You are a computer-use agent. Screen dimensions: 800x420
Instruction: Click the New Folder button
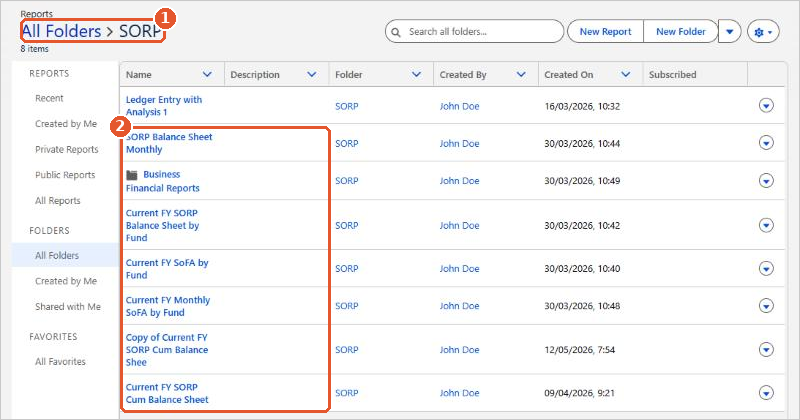coord(681,32)
